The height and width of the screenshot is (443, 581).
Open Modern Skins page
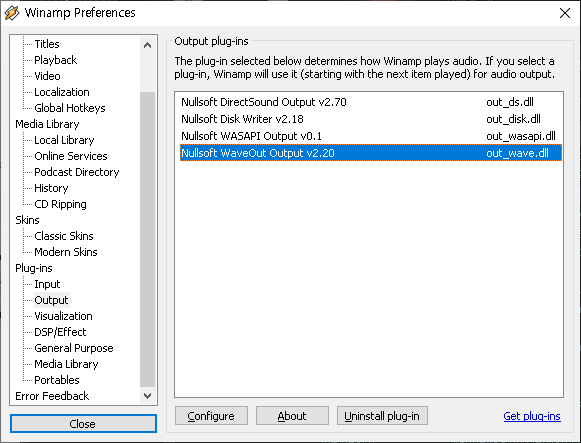[x=66, y=252]
